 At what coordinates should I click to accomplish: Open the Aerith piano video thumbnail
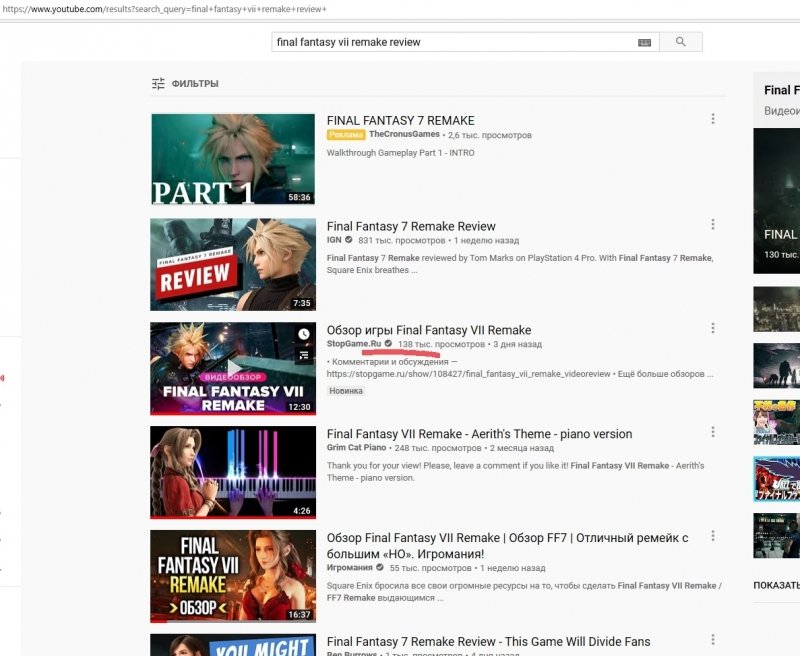[233, 472]
